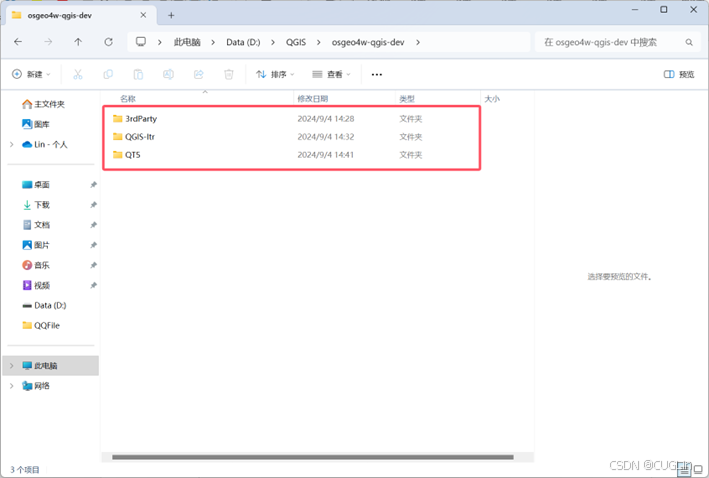The height and width of the screenshot is (478, 709).
Task: Click the computer icon in address bar
Action: pyautogui.click(x=141, y=42)
